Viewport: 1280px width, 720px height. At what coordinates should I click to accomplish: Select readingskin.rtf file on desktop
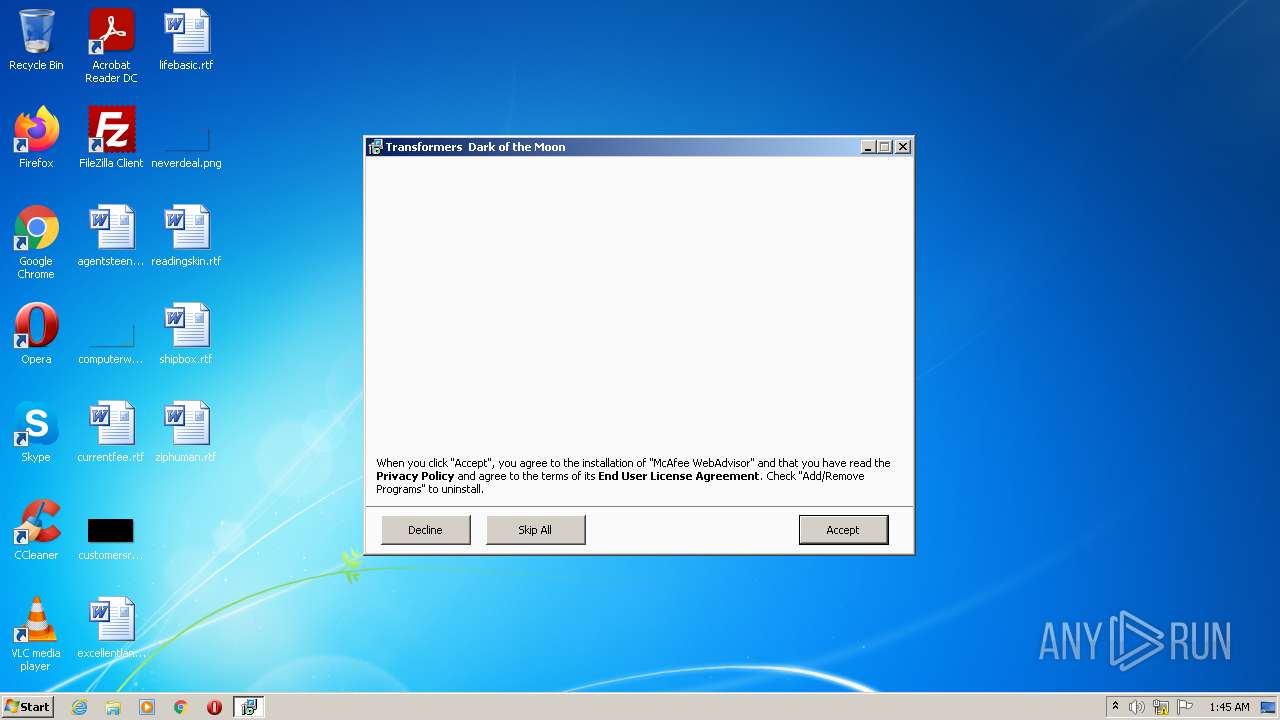(x=186, y=236)
